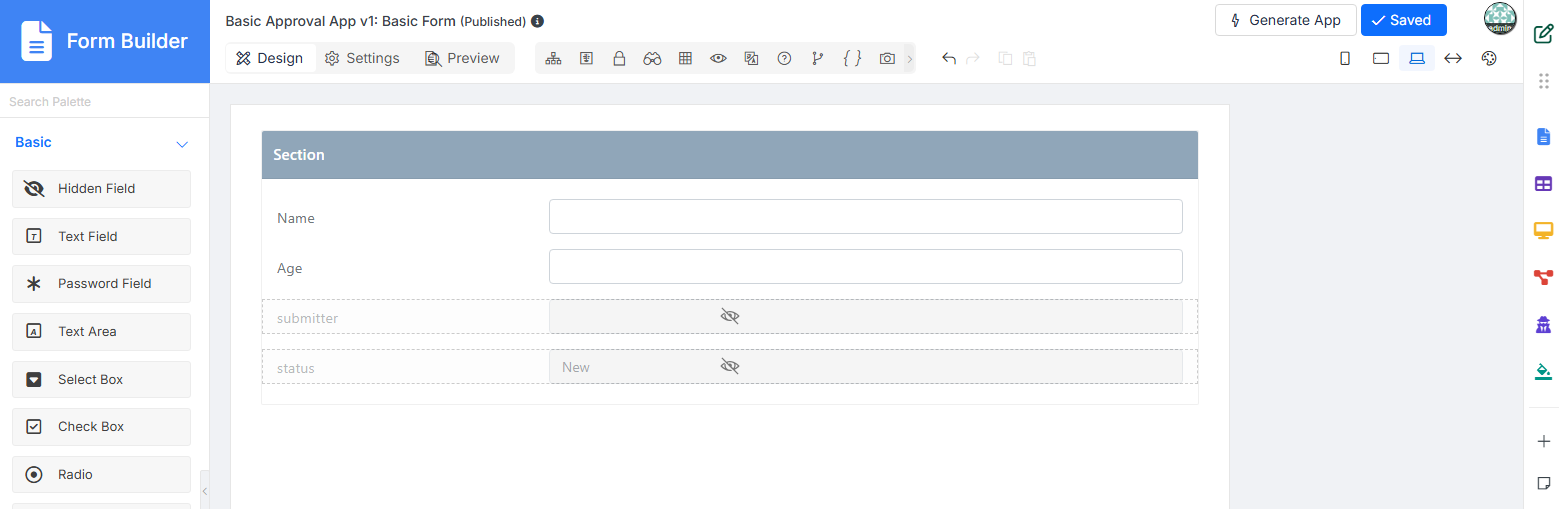Click the Name text input field
The height and width of the screenshot is (509, 1563).
coord(865,216)
